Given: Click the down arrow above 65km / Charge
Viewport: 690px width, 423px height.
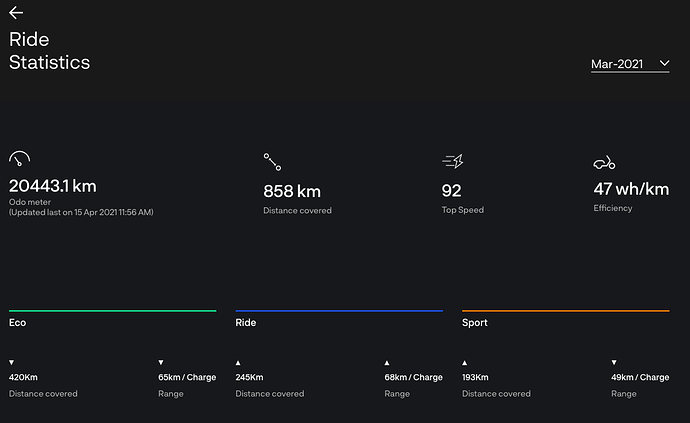Looking at the screenshot, I should pos(161,362).
